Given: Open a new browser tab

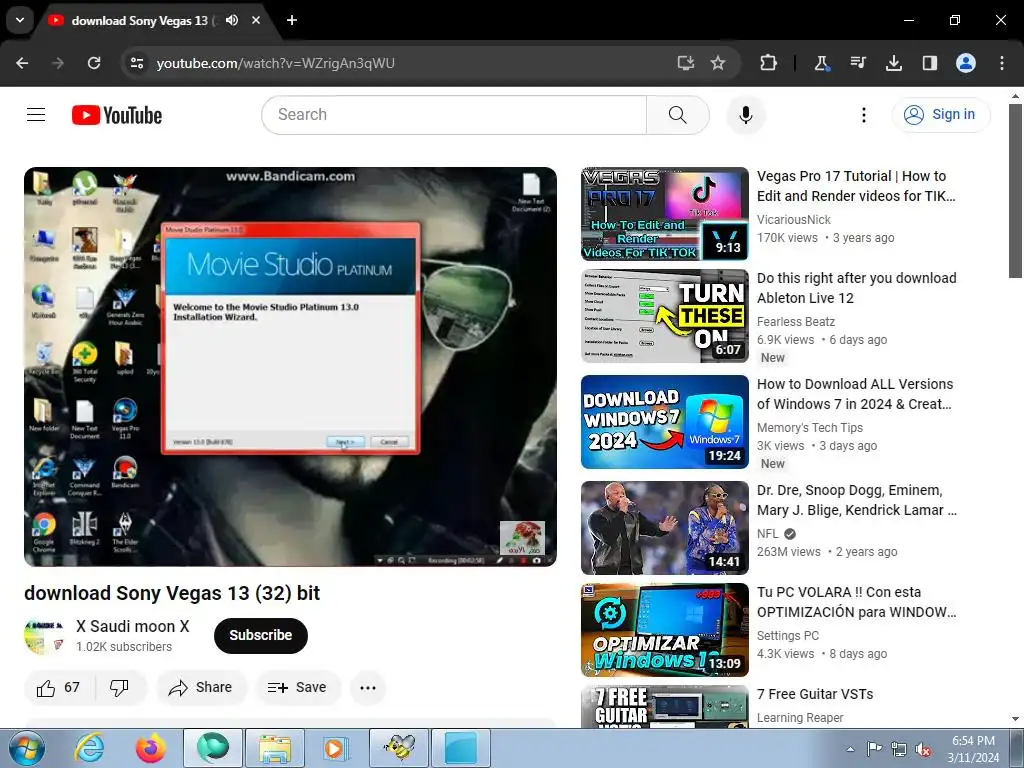Looking at the screenshot, I should [292, 20].
